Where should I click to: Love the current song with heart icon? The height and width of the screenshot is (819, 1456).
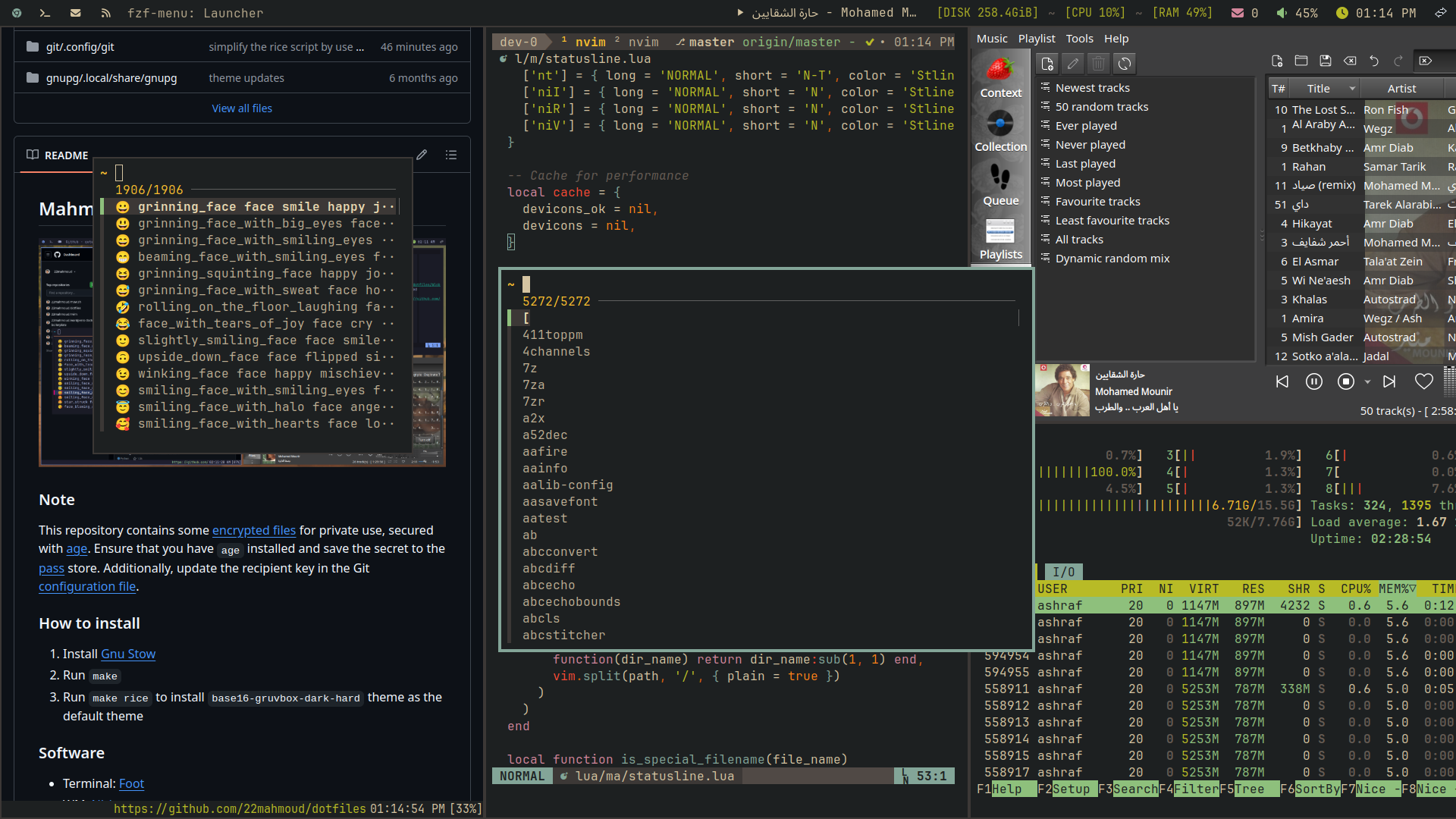[1424, 381]
